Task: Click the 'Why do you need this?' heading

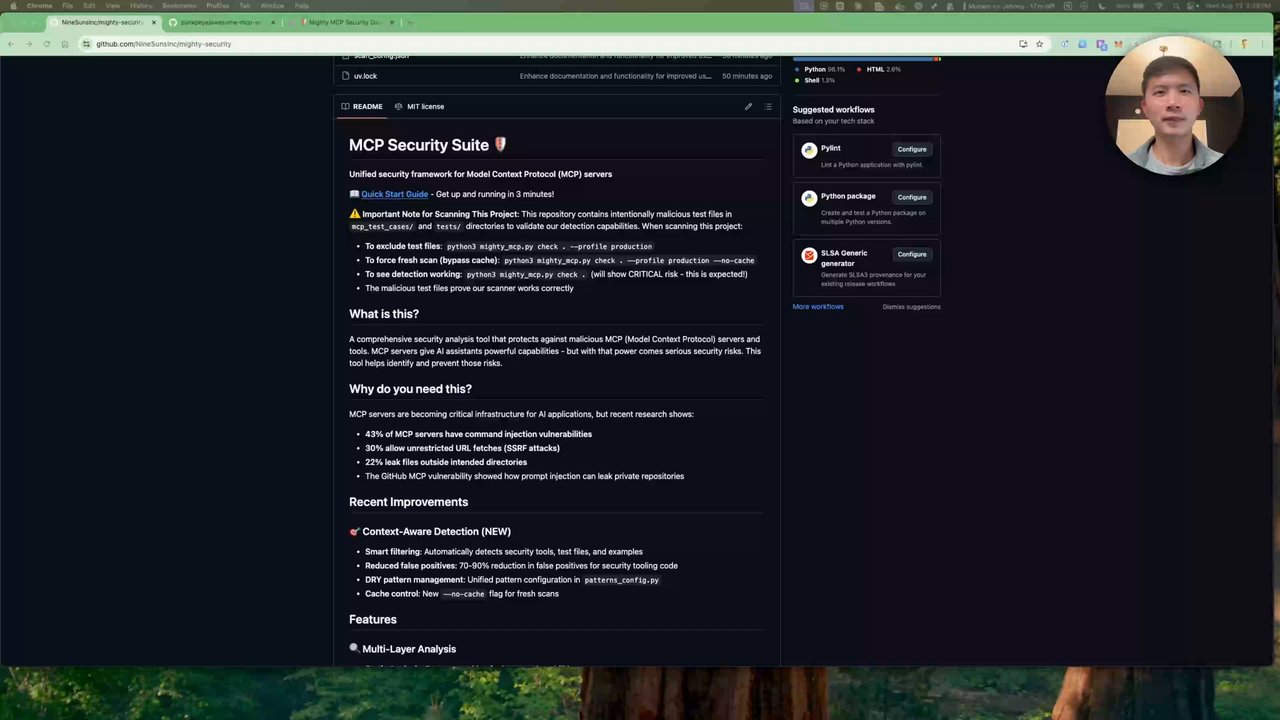Action: (x=410, y=389)
